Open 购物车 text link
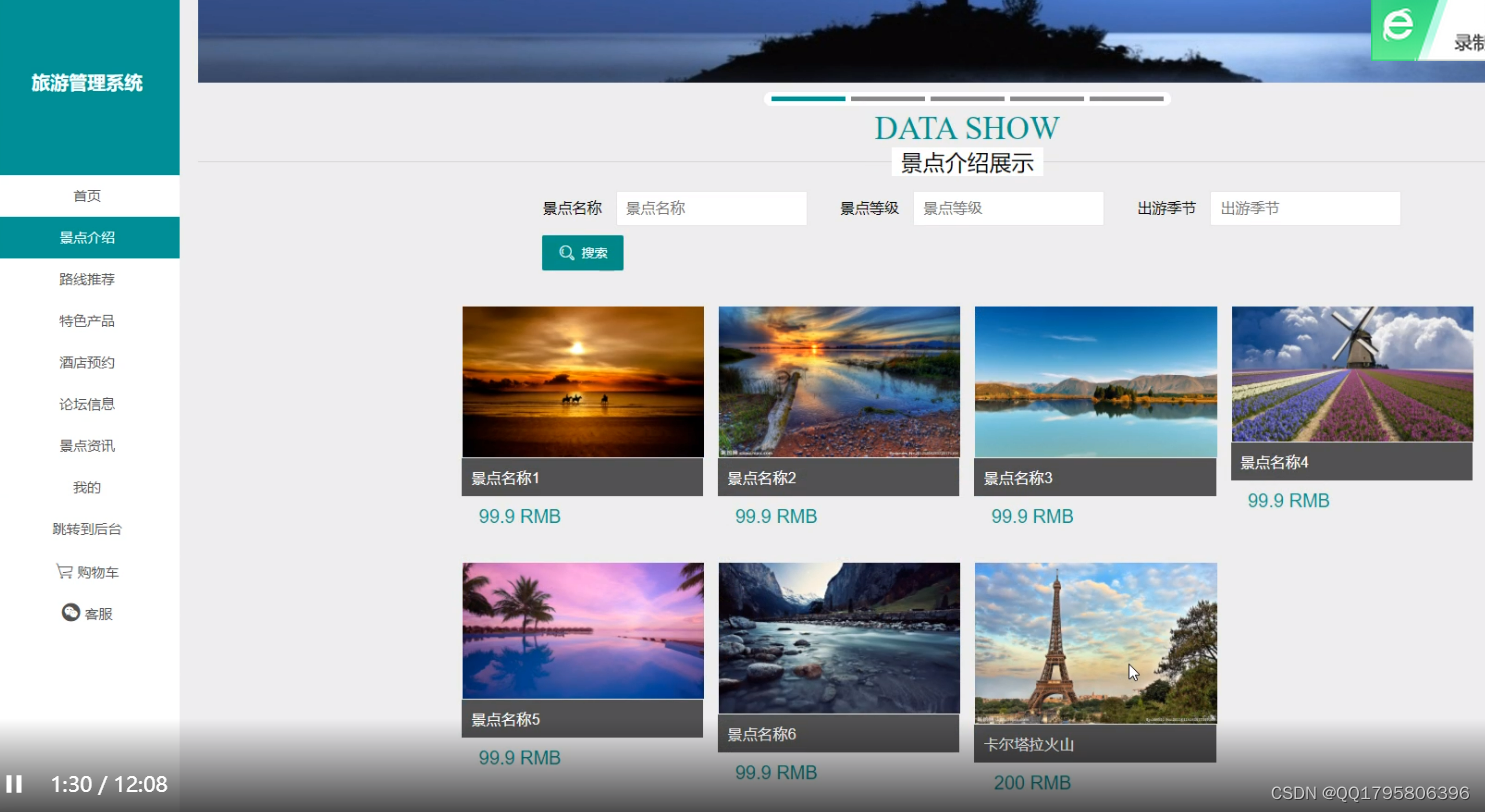Image resolution: width=1485 pixels, height=812 pixels. point(98,572)
